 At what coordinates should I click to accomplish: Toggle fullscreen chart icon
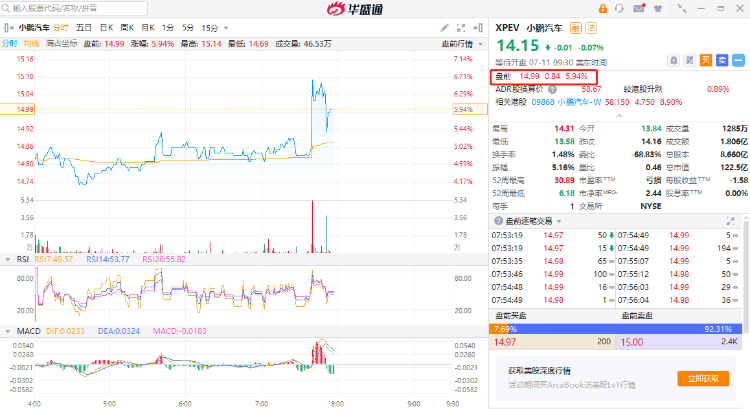pyautogui.click(x=461, y=28)
